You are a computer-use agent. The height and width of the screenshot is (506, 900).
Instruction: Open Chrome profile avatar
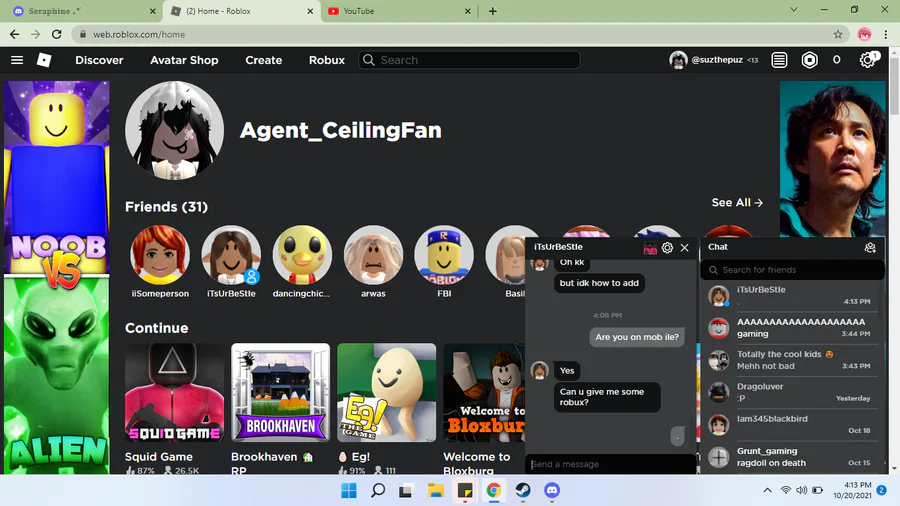pyautogui.click(x=864, y=34)
